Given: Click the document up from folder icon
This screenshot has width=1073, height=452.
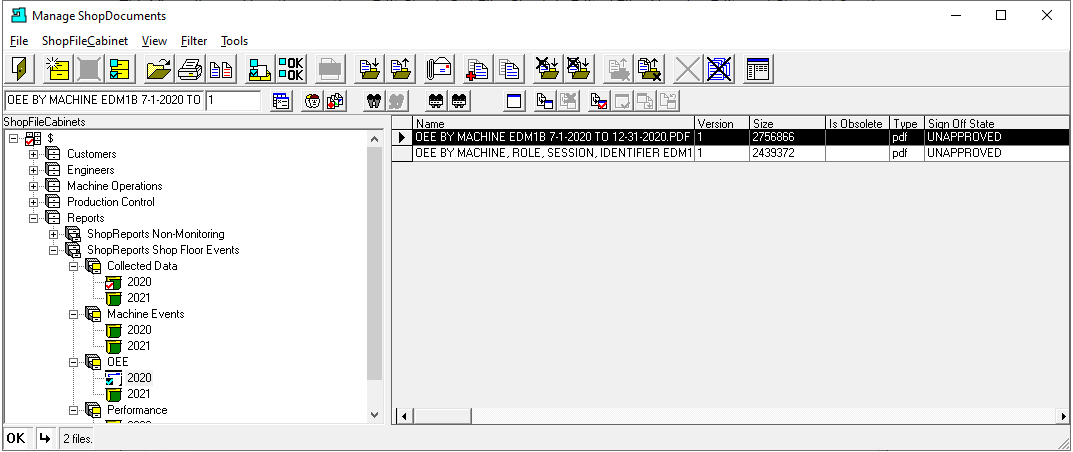Looking at the screenshot, I should click(x=402, y=69).
